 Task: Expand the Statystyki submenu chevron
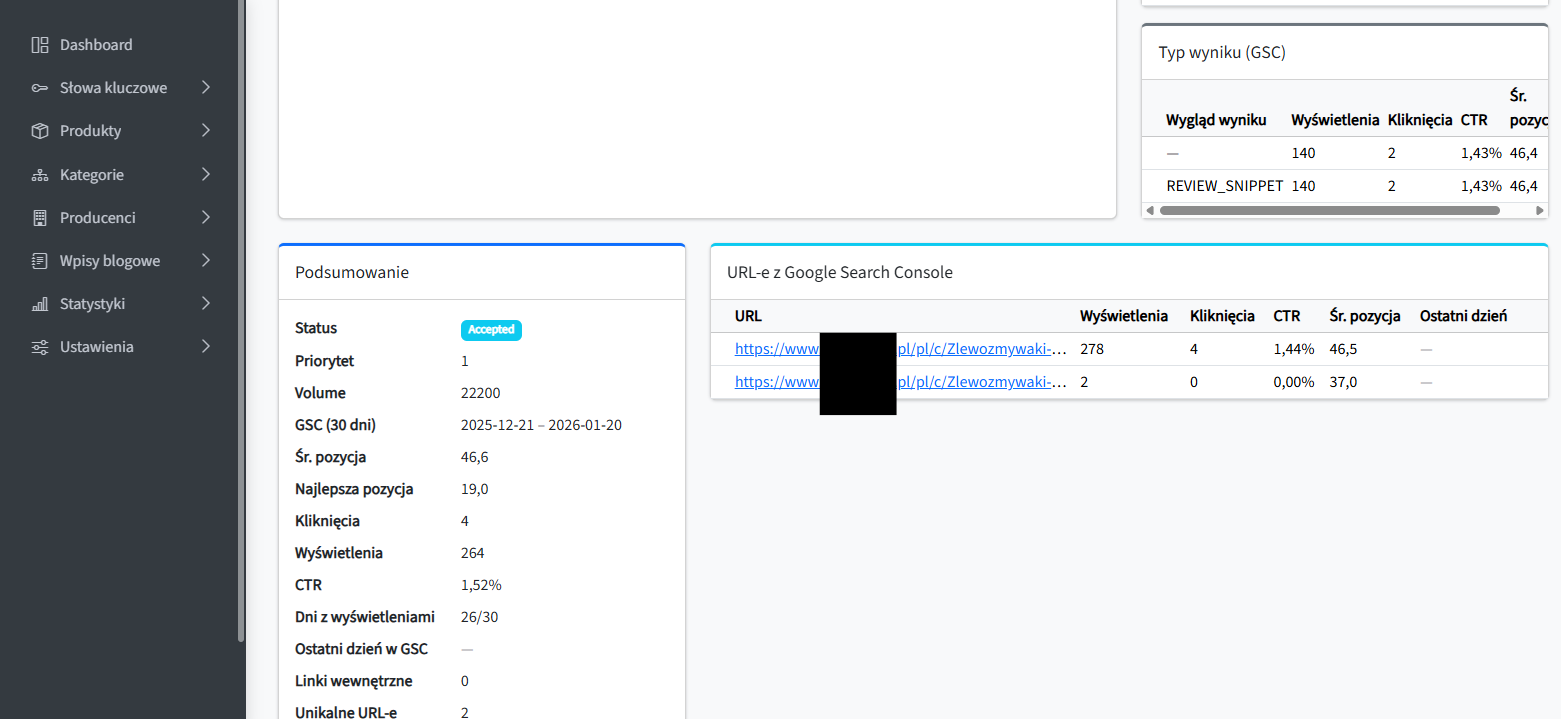[206, 304]
